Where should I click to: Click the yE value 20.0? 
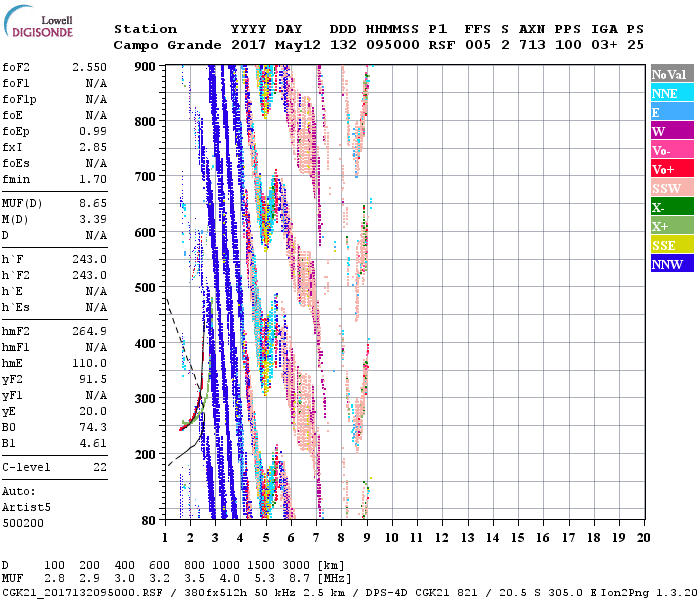click(x=93, y=411)
